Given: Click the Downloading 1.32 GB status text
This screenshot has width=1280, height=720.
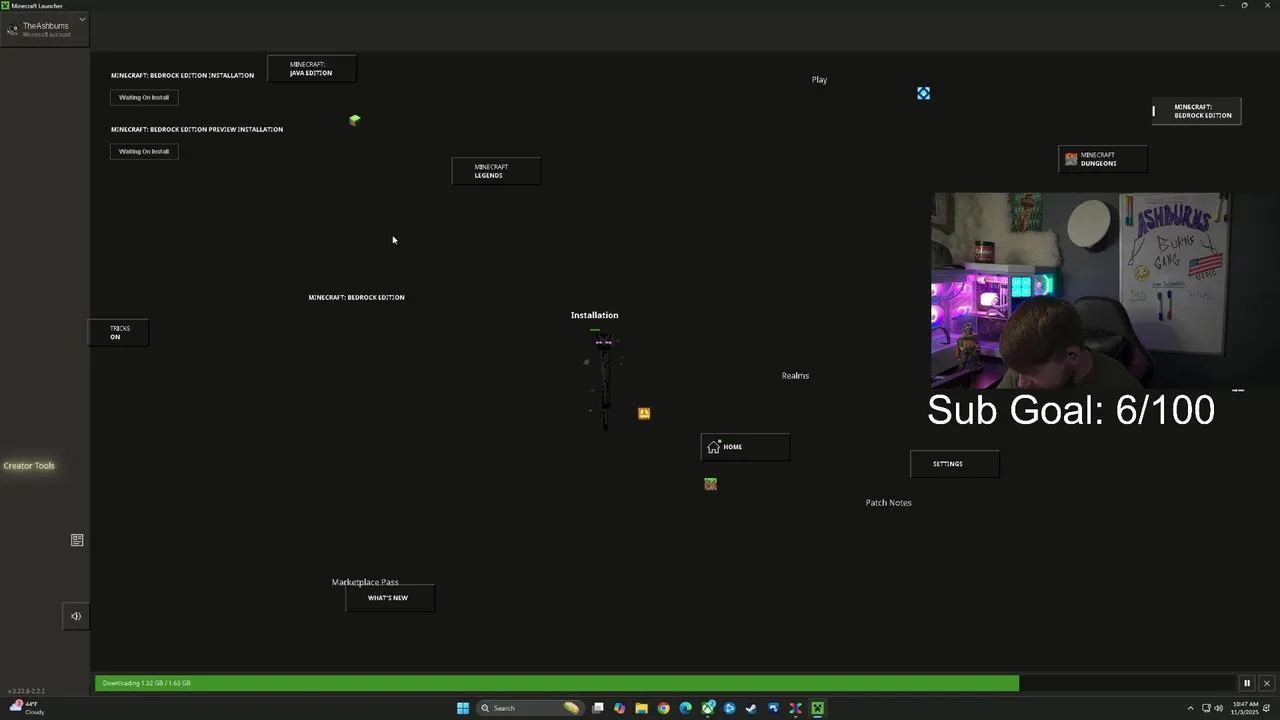Looking at the screenshot, I should click(146, 683).
